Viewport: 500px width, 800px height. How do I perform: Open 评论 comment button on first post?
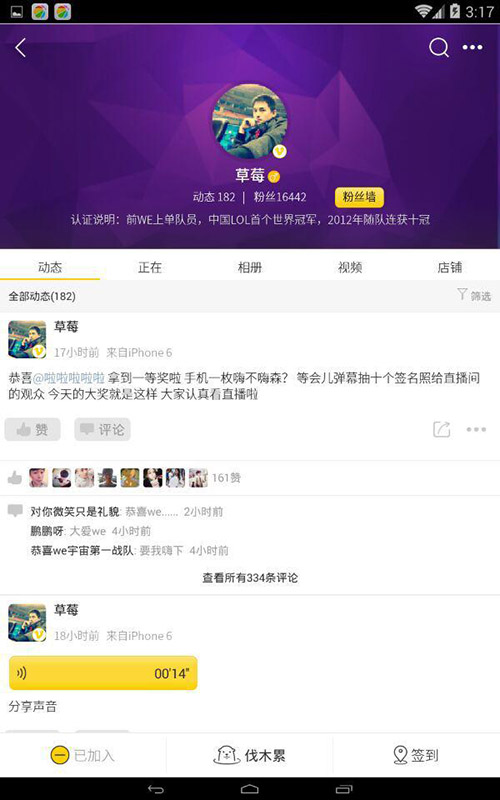click(x=103, y=429)
